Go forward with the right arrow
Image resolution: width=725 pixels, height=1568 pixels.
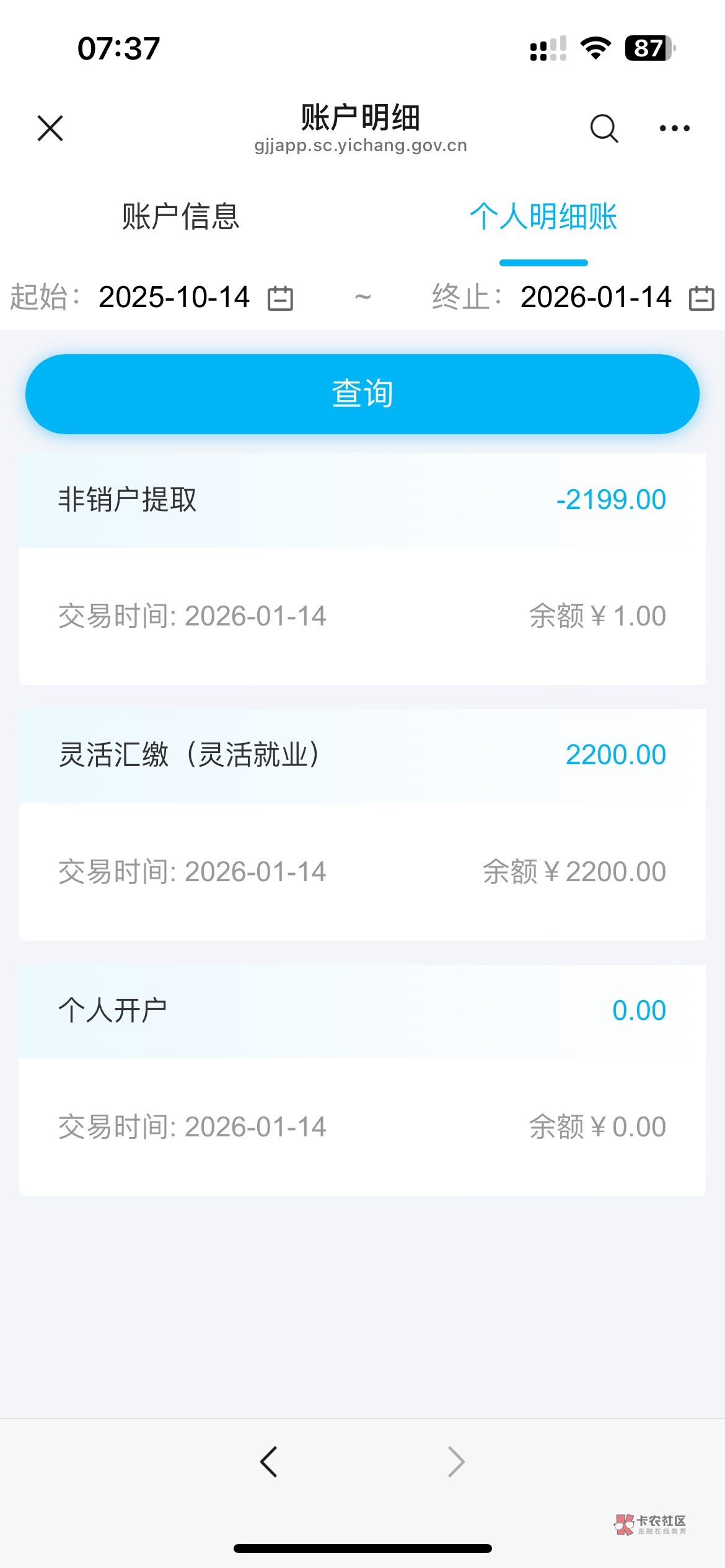click(456, 1462)
